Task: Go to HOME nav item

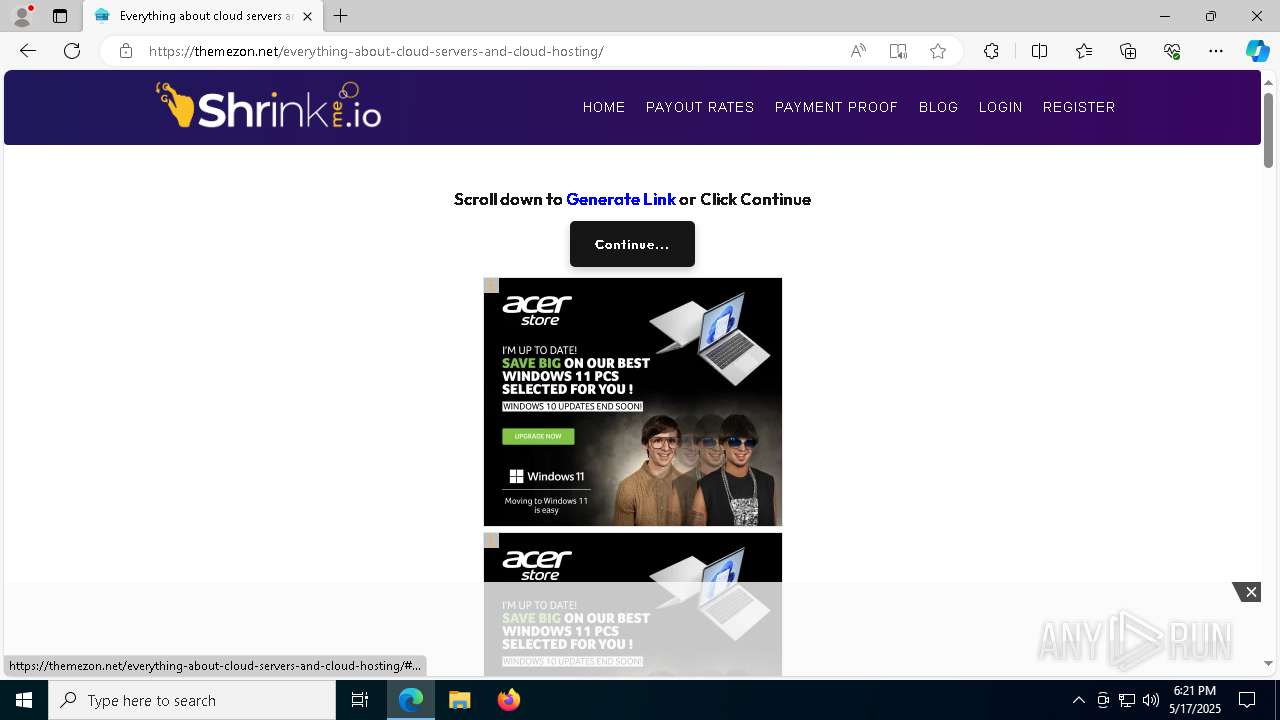Action: (x=604, y=107)
